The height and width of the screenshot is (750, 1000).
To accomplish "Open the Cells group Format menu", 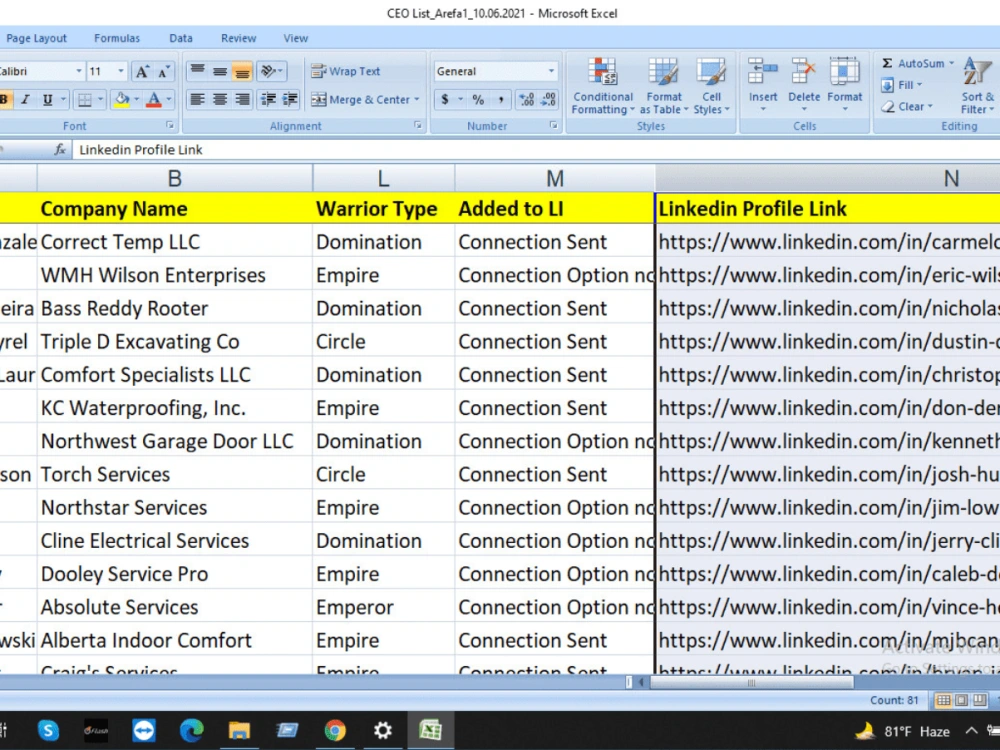I will click(844, 84).
